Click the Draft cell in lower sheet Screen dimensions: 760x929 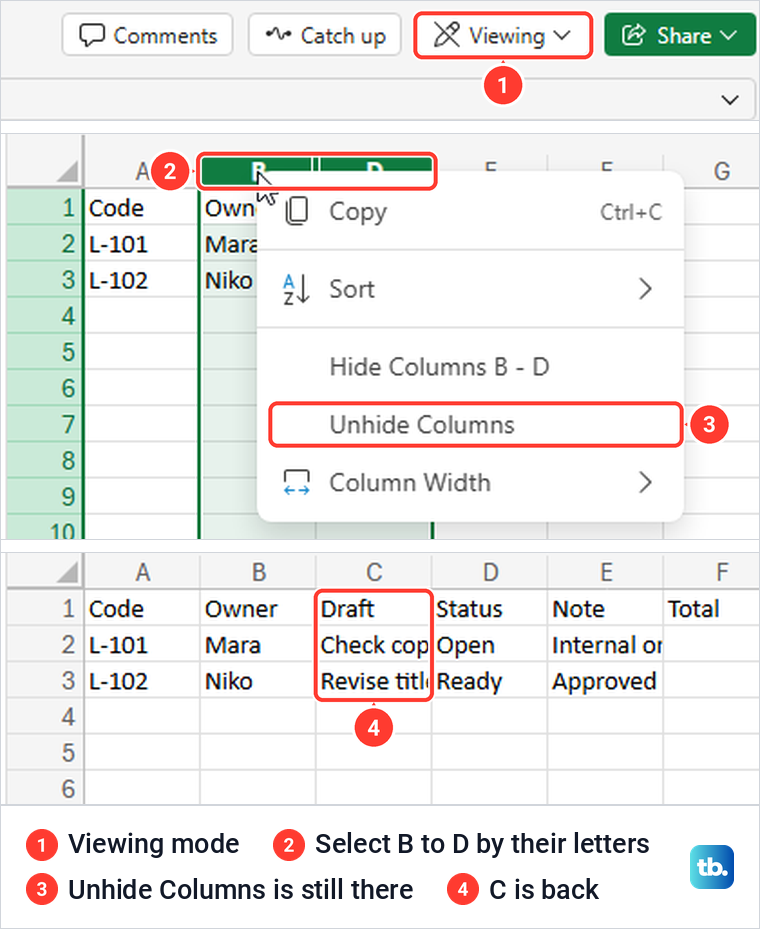click(x=374, y=608)
